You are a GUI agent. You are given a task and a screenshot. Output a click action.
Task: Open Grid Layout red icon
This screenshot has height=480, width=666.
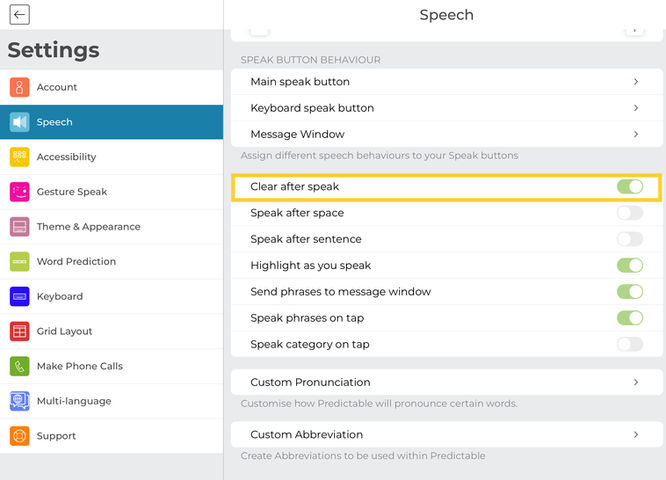click(20, 331)
